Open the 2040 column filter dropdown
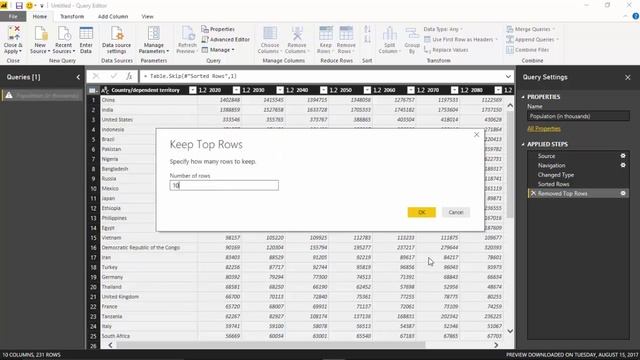The height and width of the screenshot is (360, 640). (323, 90)
